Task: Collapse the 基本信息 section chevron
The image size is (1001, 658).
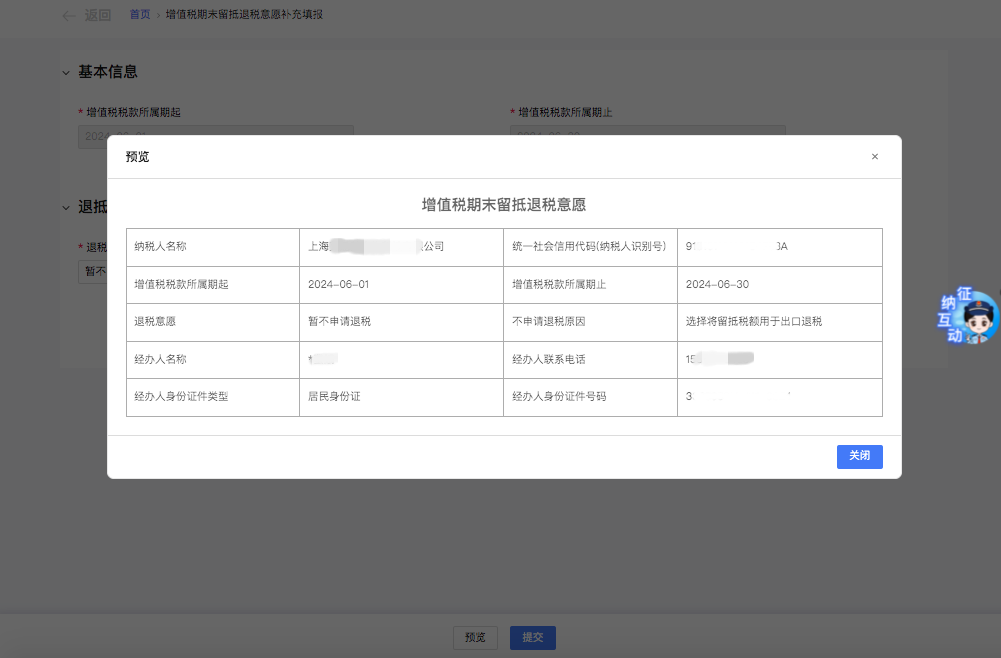Action: (x=66, y=73)
